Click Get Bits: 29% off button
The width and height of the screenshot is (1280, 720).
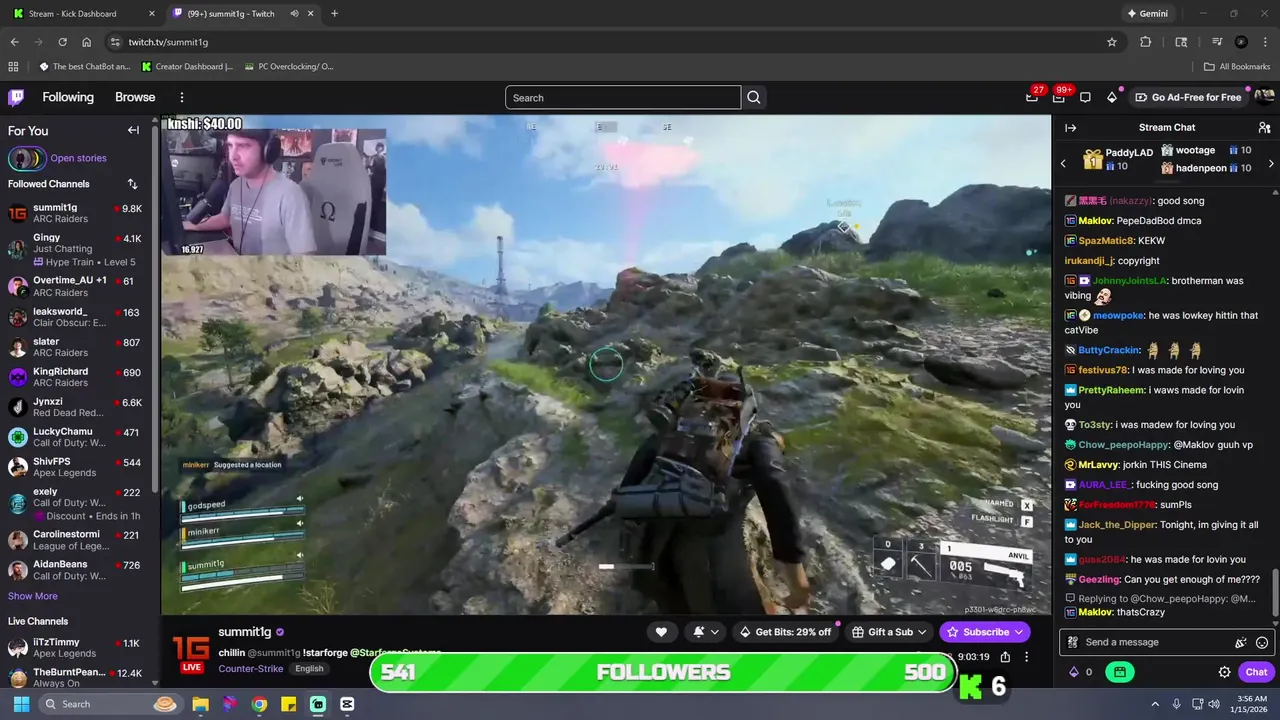point(785,631)
